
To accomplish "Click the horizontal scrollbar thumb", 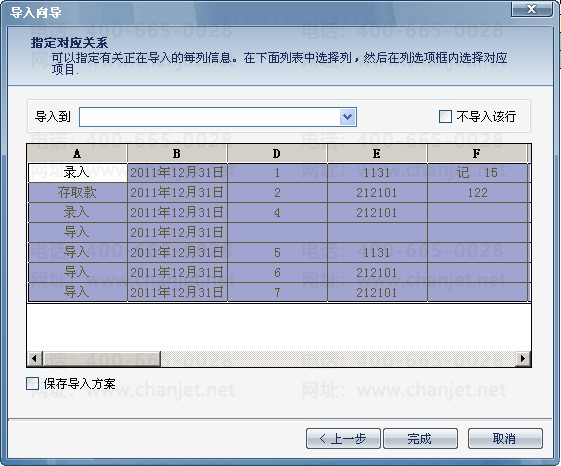I will coord(102,358).
